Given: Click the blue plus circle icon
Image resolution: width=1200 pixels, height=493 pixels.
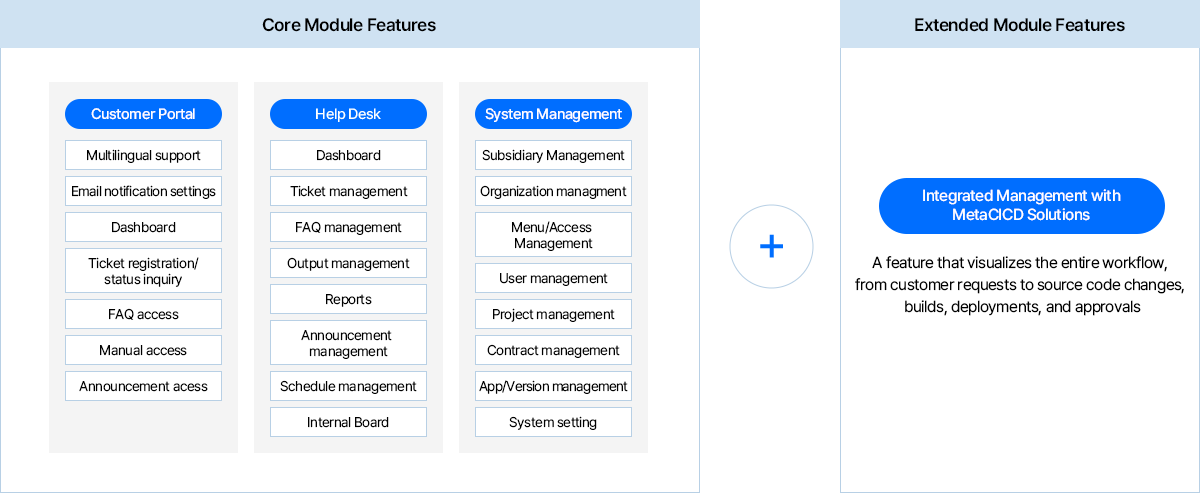Looking at the screenshot, I should pos(771,246).
